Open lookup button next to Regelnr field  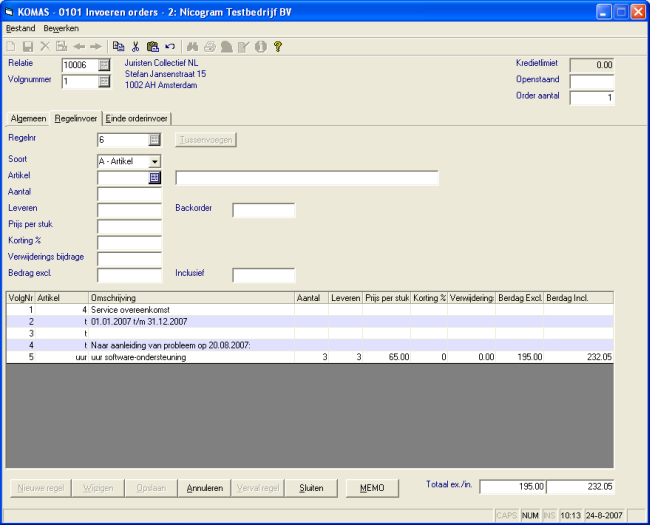pos(154,140)
